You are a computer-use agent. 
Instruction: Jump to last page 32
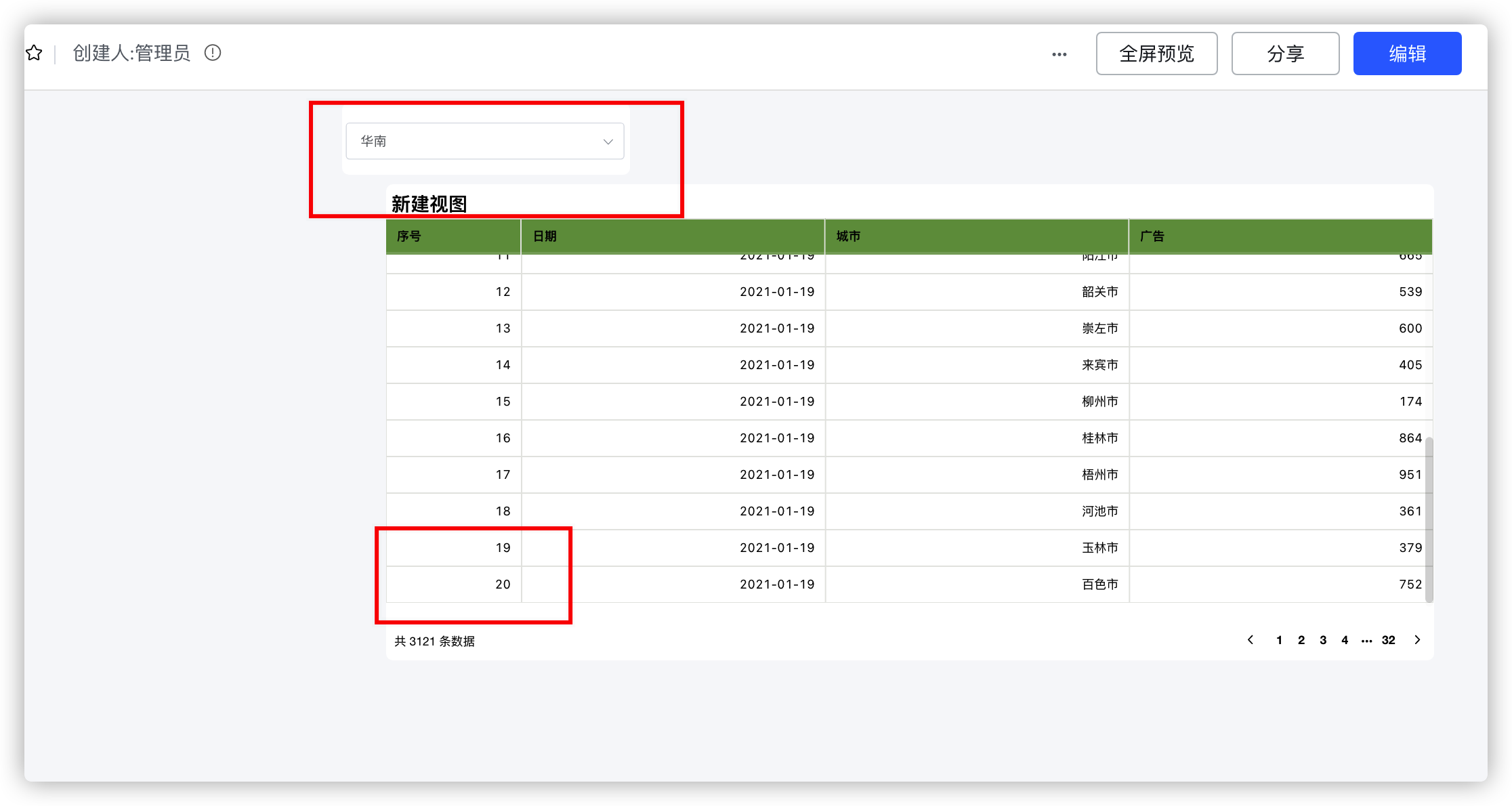click(1388, 640)
